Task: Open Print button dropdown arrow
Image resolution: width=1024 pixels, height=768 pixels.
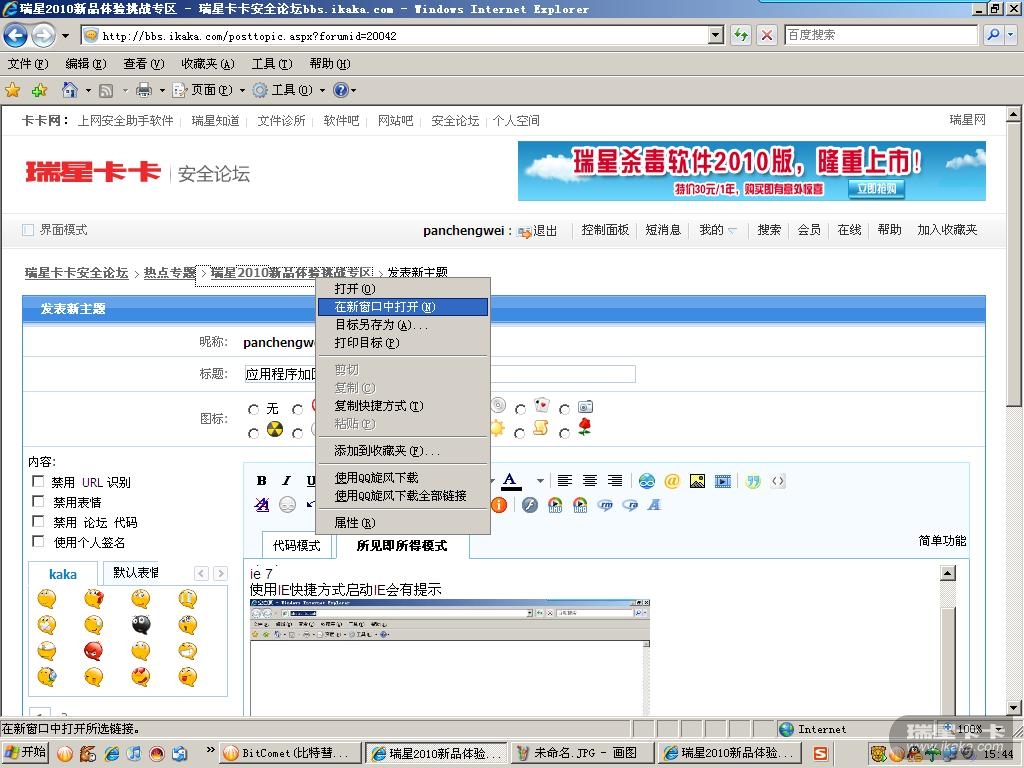Action: [x=162, y=90]
